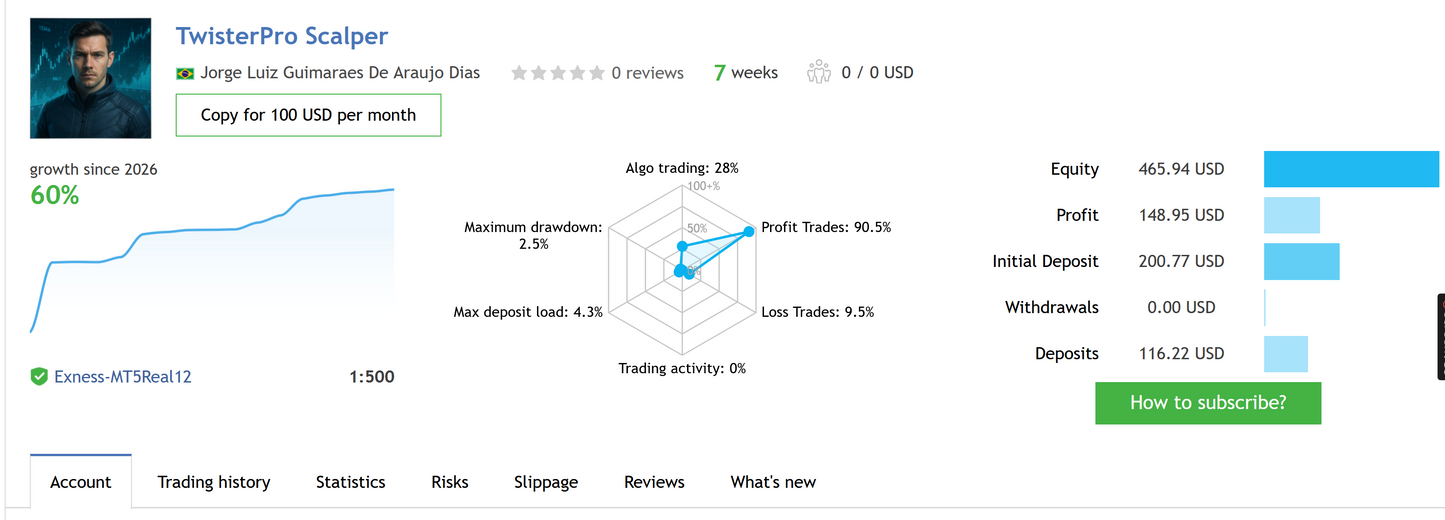Open the Reviews tab
This screenshot has width=1445, height=520.
654,482
